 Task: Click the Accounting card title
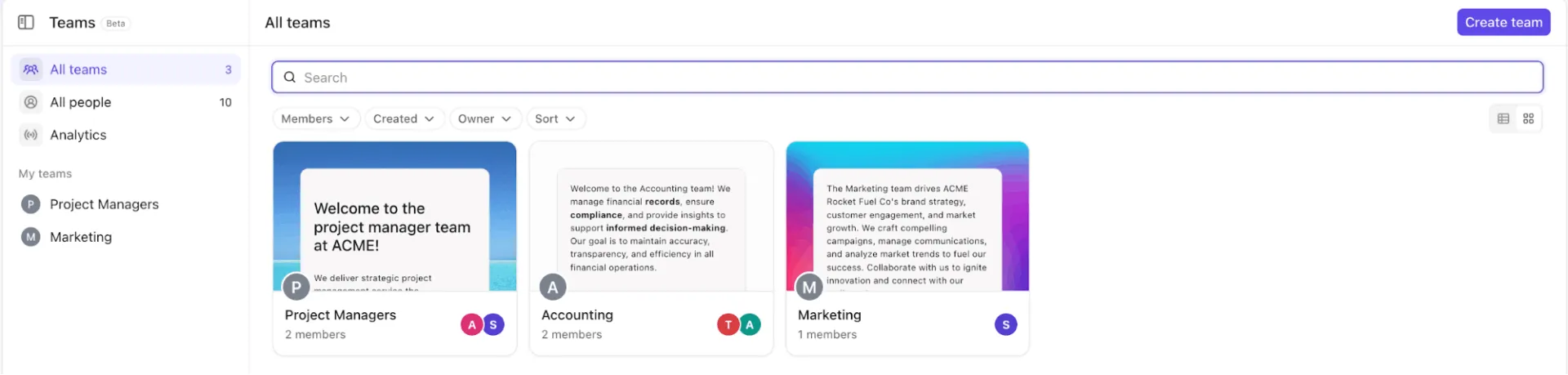coord(577,315)
